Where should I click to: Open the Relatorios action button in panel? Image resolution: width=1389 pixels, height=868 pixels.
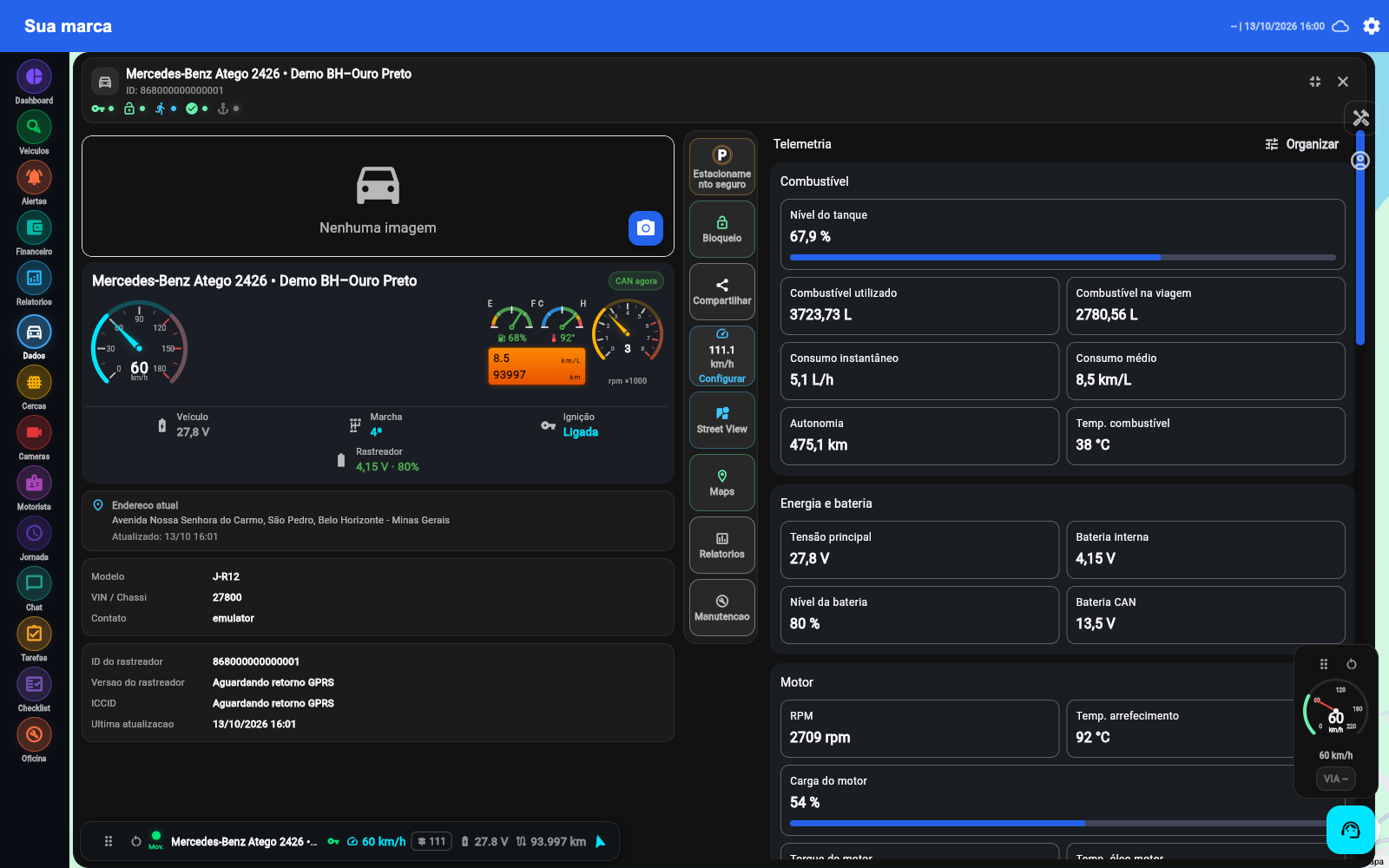pos(722,545)
